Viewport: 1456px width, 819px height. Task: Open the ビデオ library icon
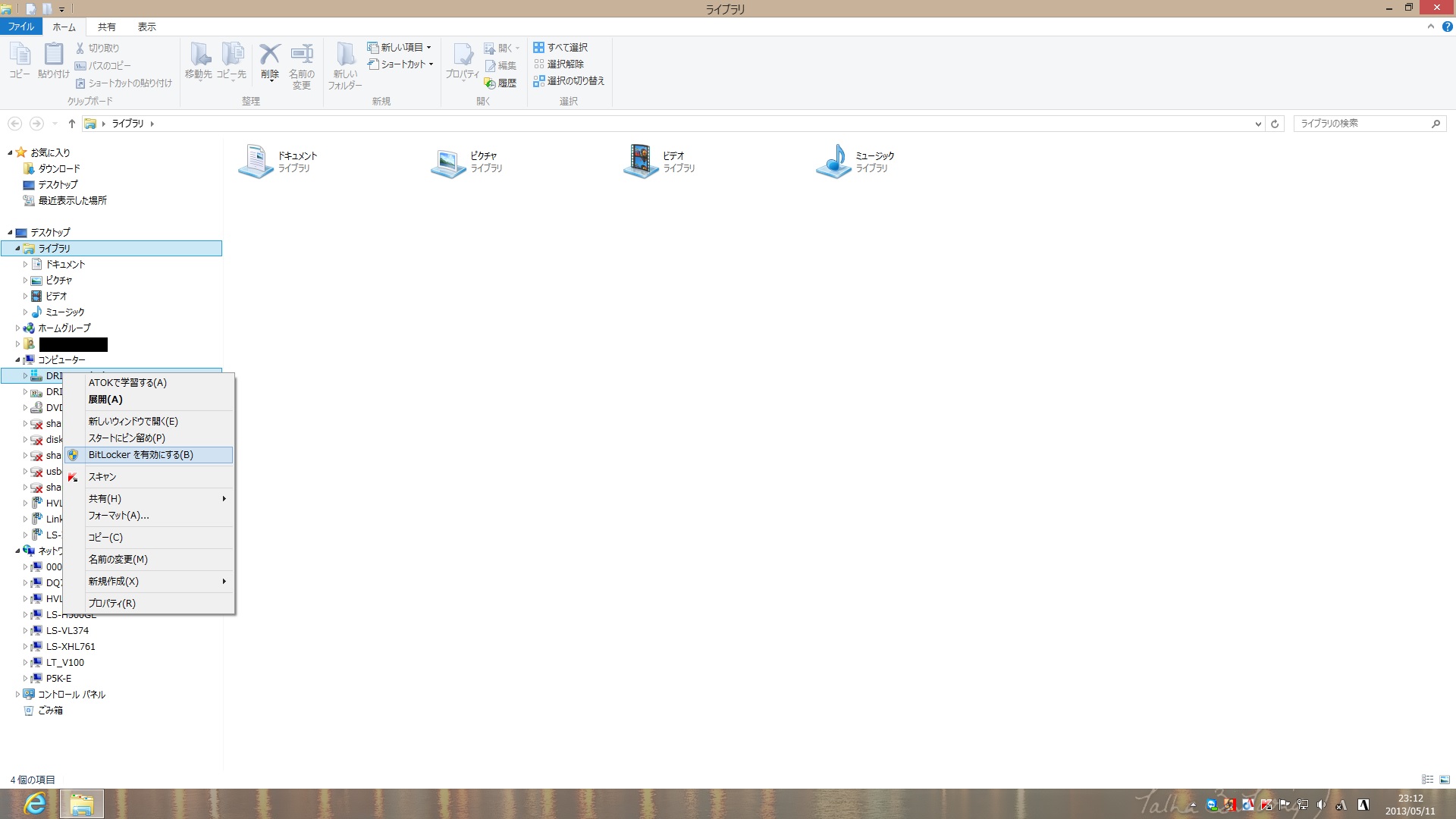point(641,161)
